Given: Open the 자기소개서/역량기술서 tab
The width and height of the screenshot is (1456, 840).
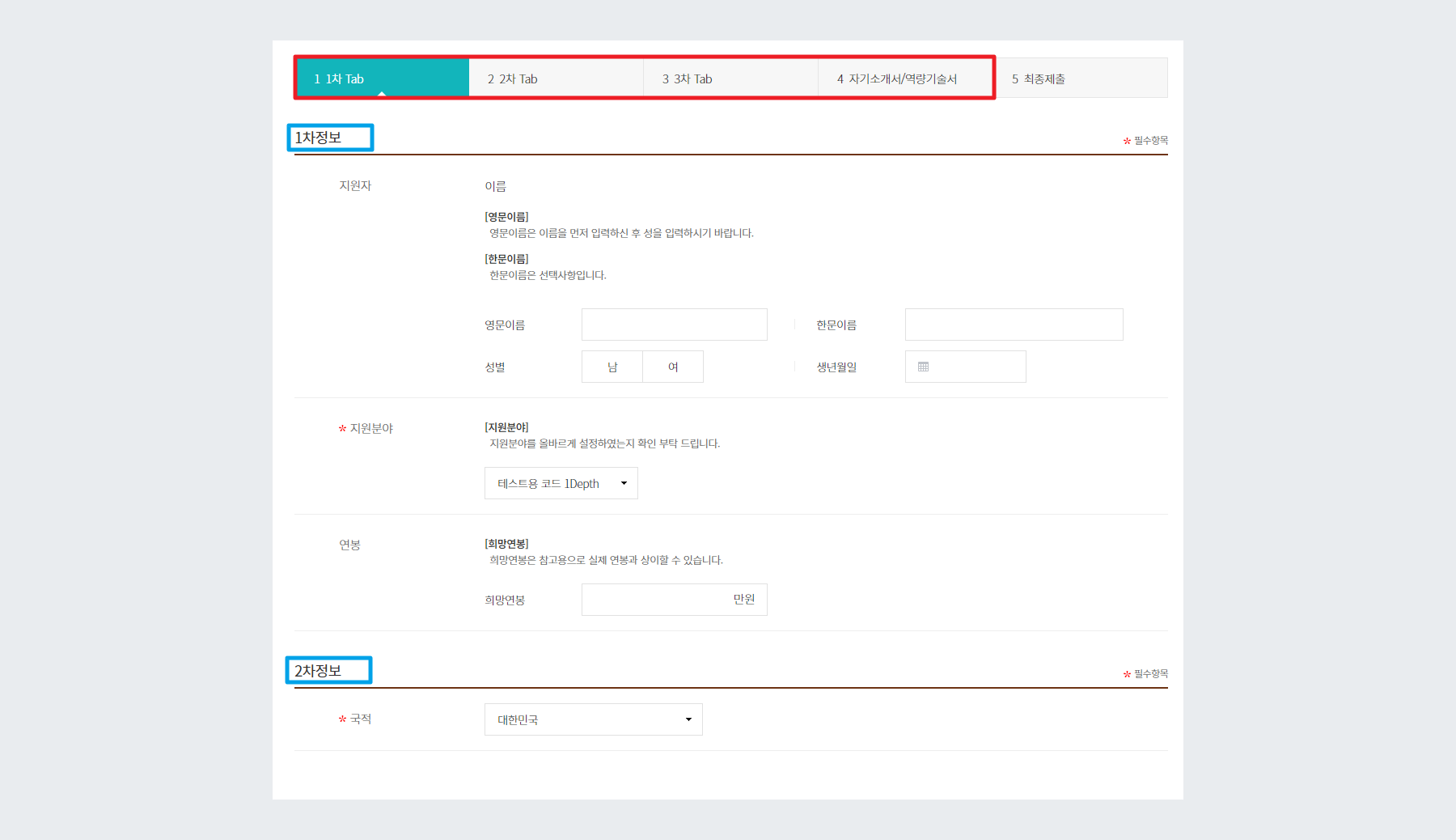Looking at the screenshot, I should pos(906,78).
